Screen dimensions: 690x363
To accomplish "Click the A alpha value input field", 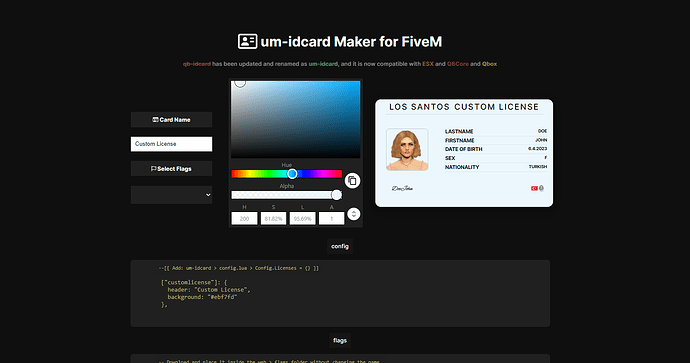I will coord(331,219).
